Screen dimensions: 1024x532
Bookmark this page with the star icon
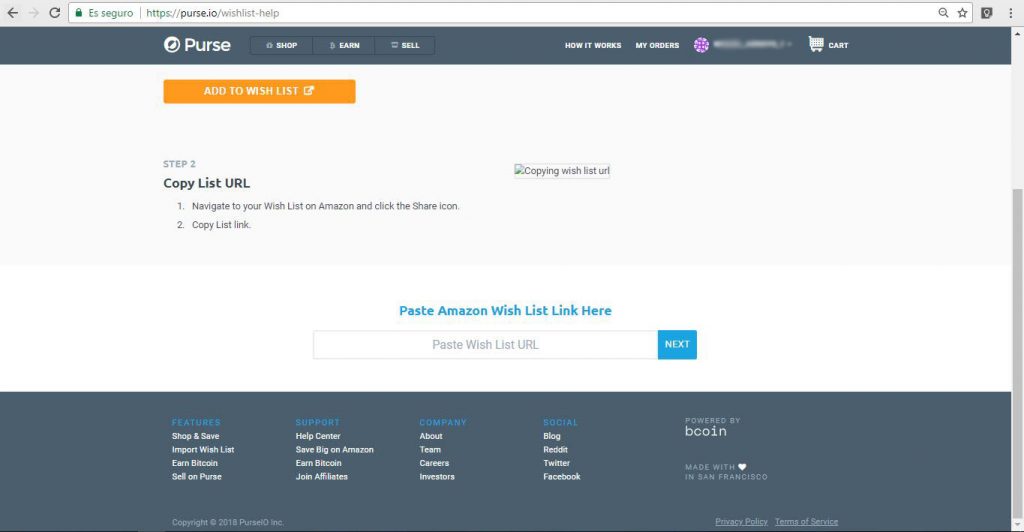click(x=962, y=13)
